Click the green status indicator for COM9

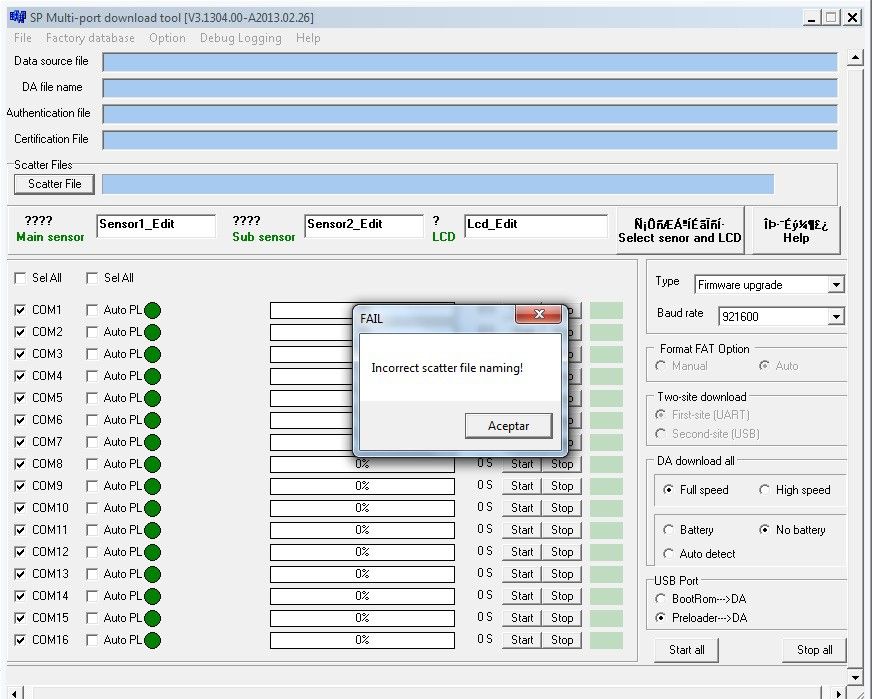[152, 486]
